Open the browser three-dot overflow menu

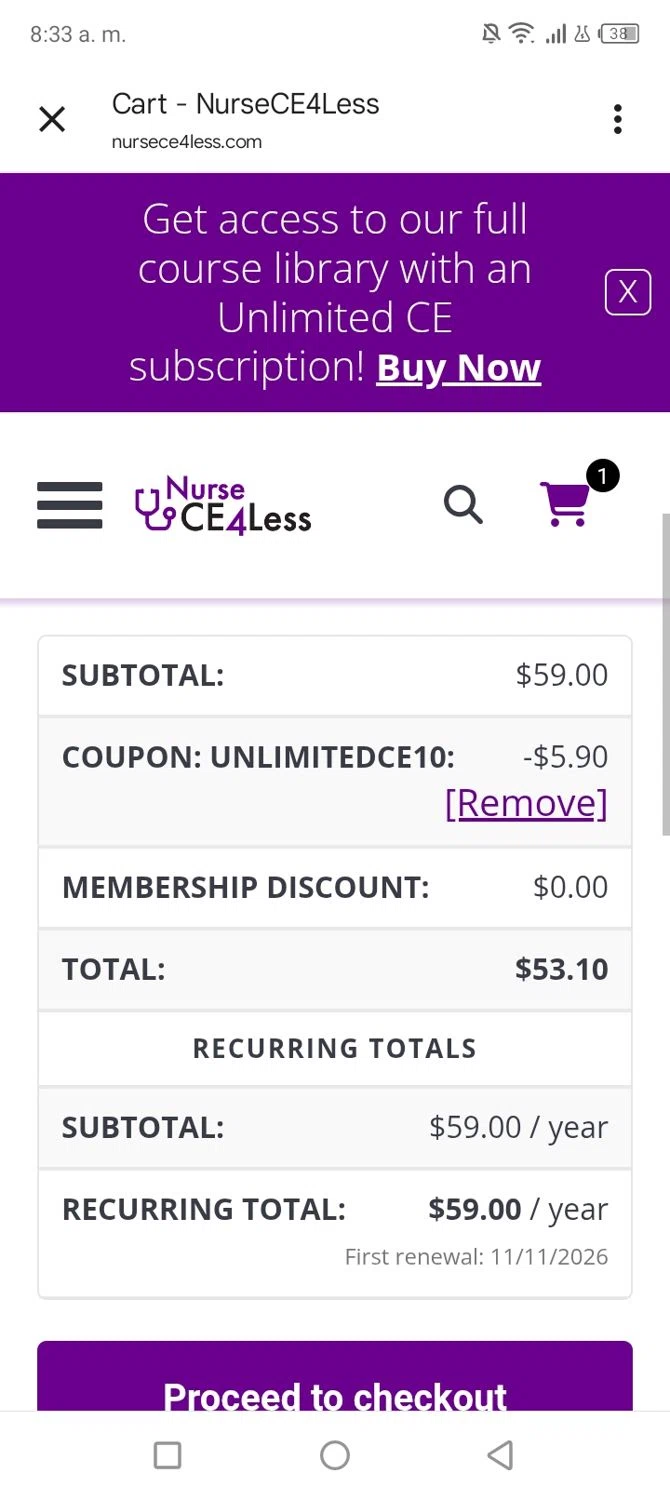pyautogui.click(x=618, y=120)
